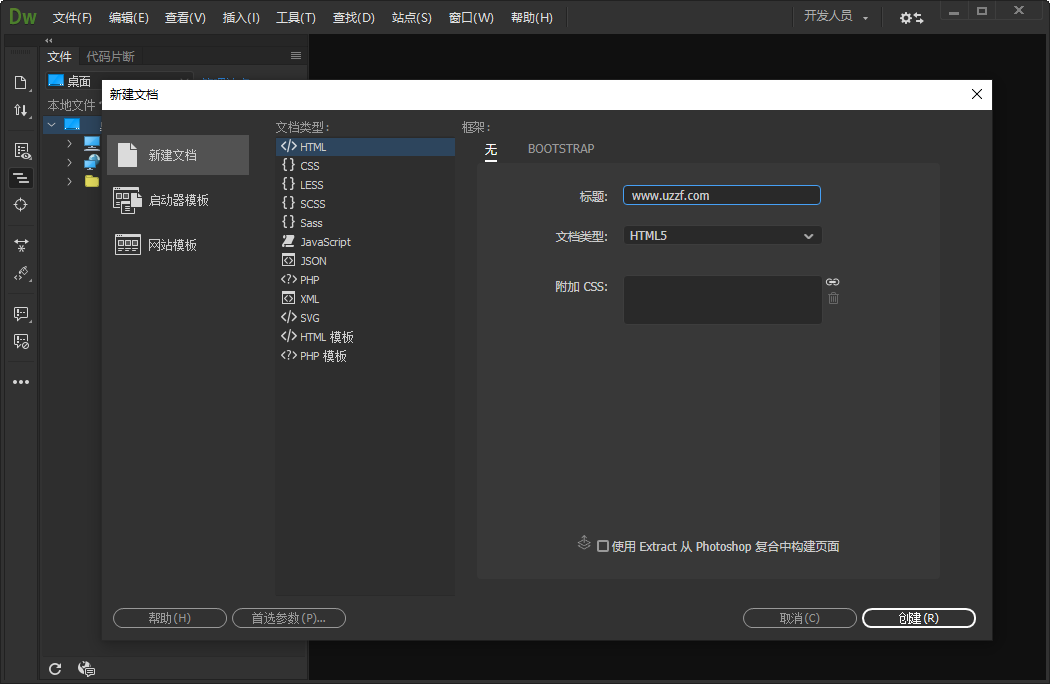This screenshot has width=1050, height=684.
Task: Click the 帮助(H) dialog button
Action: [x=169, y=618]
